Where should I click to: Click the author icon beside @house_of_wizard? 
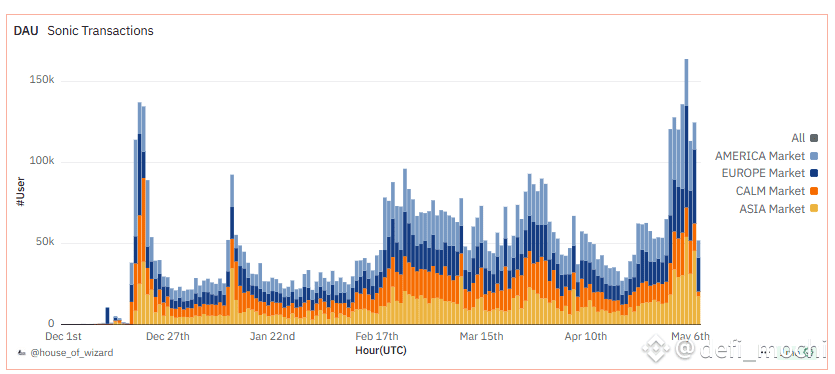[22, 353]
